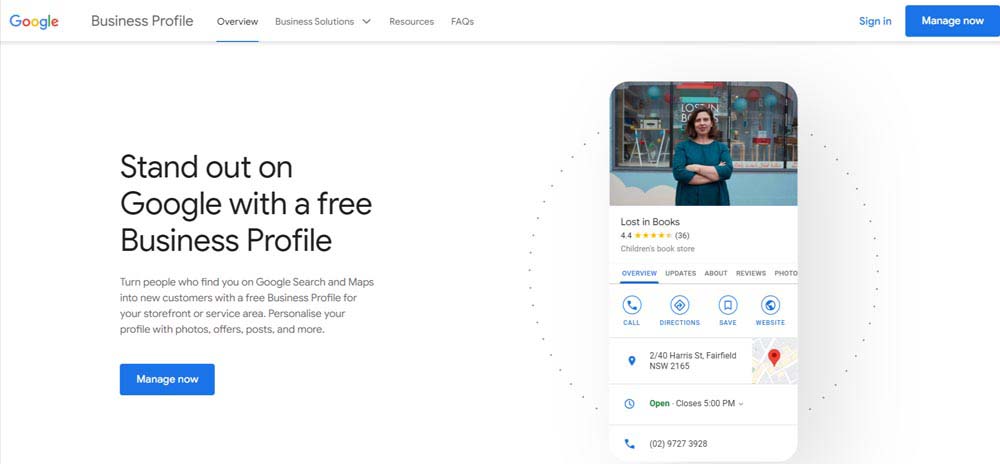The width and height of the screenshot is (1000, 464).
Task: Click the red map marker
Action: tap(774, 357)
